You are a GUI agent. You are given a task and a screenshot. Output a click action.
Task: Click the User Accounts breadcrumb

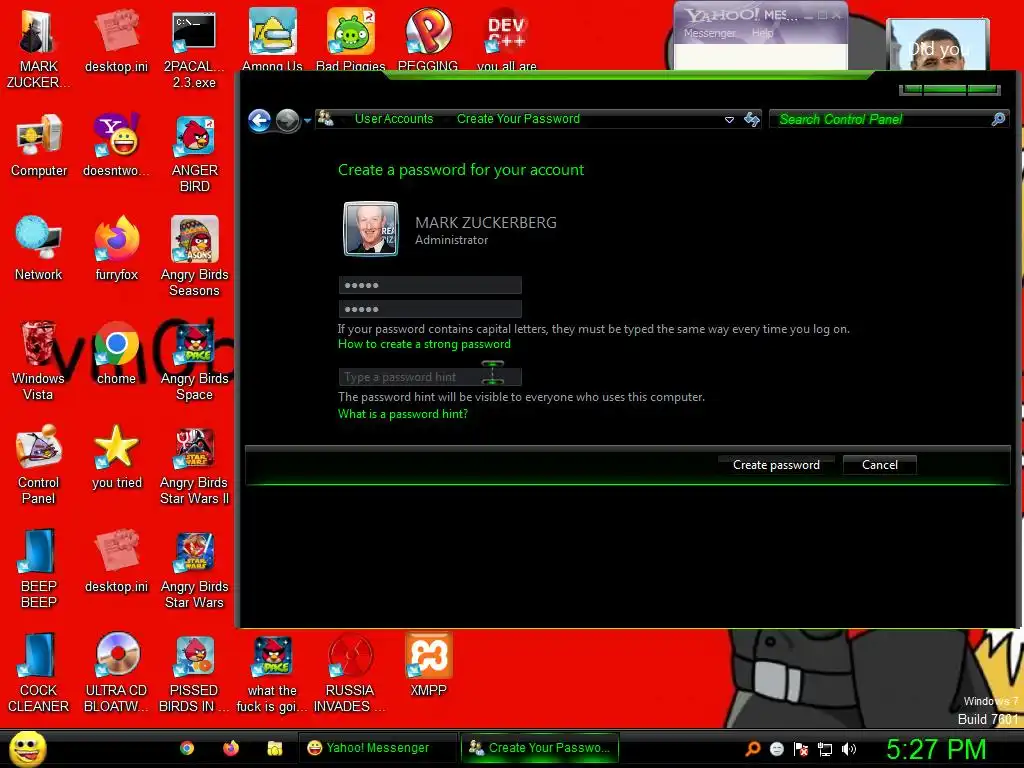(x=394, y=119)
